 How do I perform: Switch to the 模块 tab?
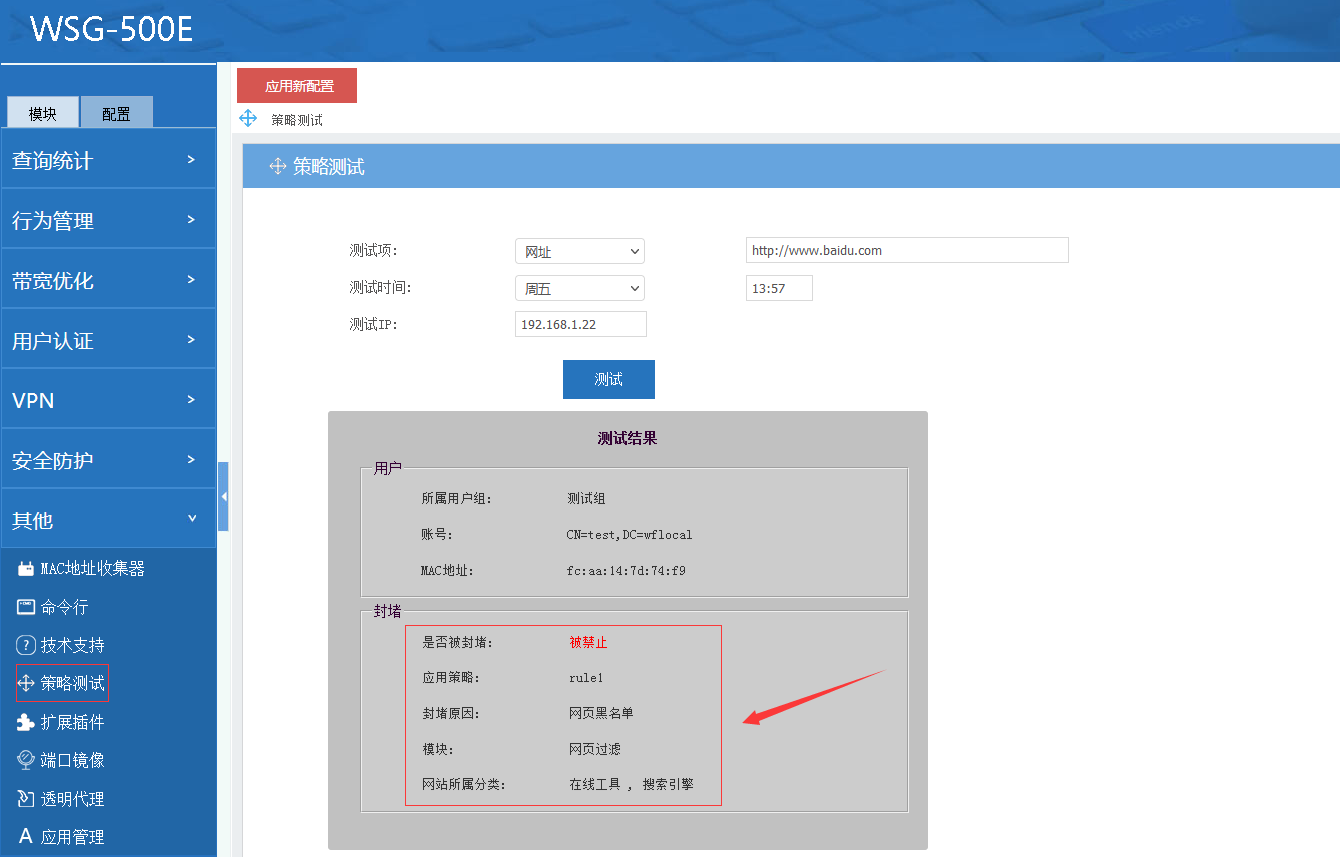42,113
